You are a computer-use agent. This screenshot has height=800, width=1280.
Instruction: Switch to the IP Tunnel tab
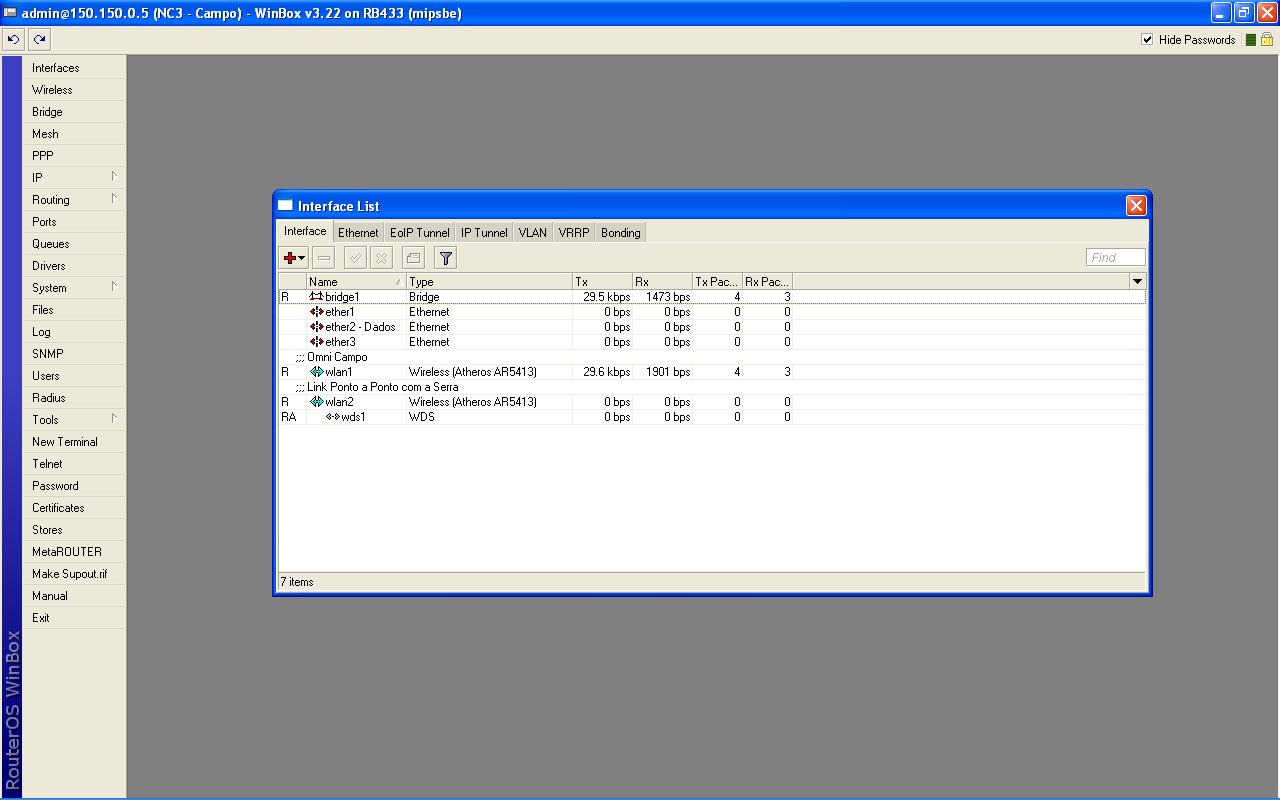484,233
